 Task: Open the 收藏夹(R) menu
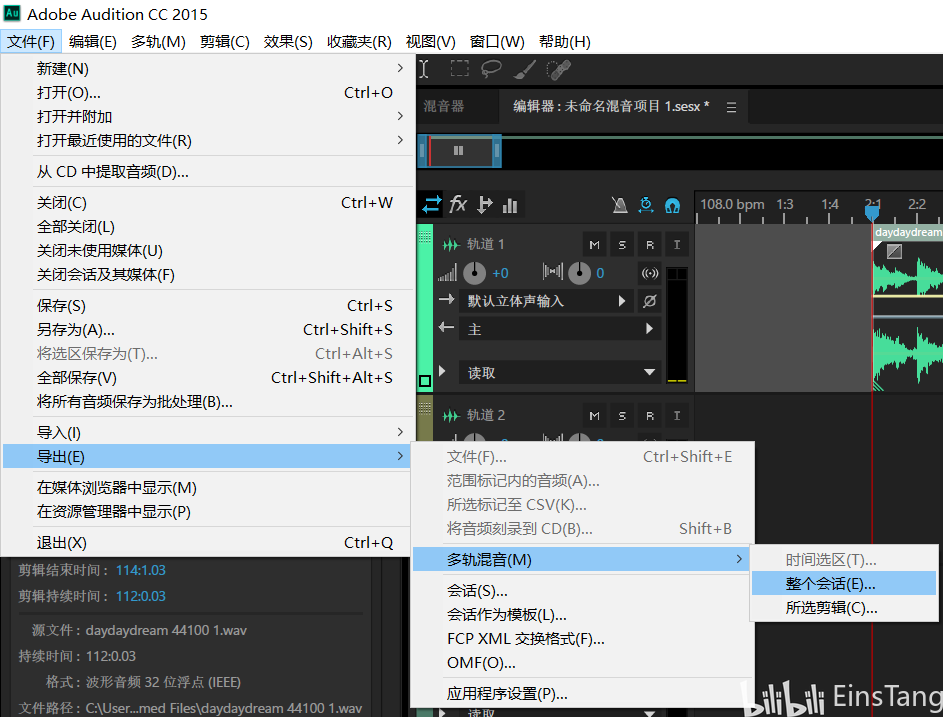pyautogui.click(x=359, y=42)
